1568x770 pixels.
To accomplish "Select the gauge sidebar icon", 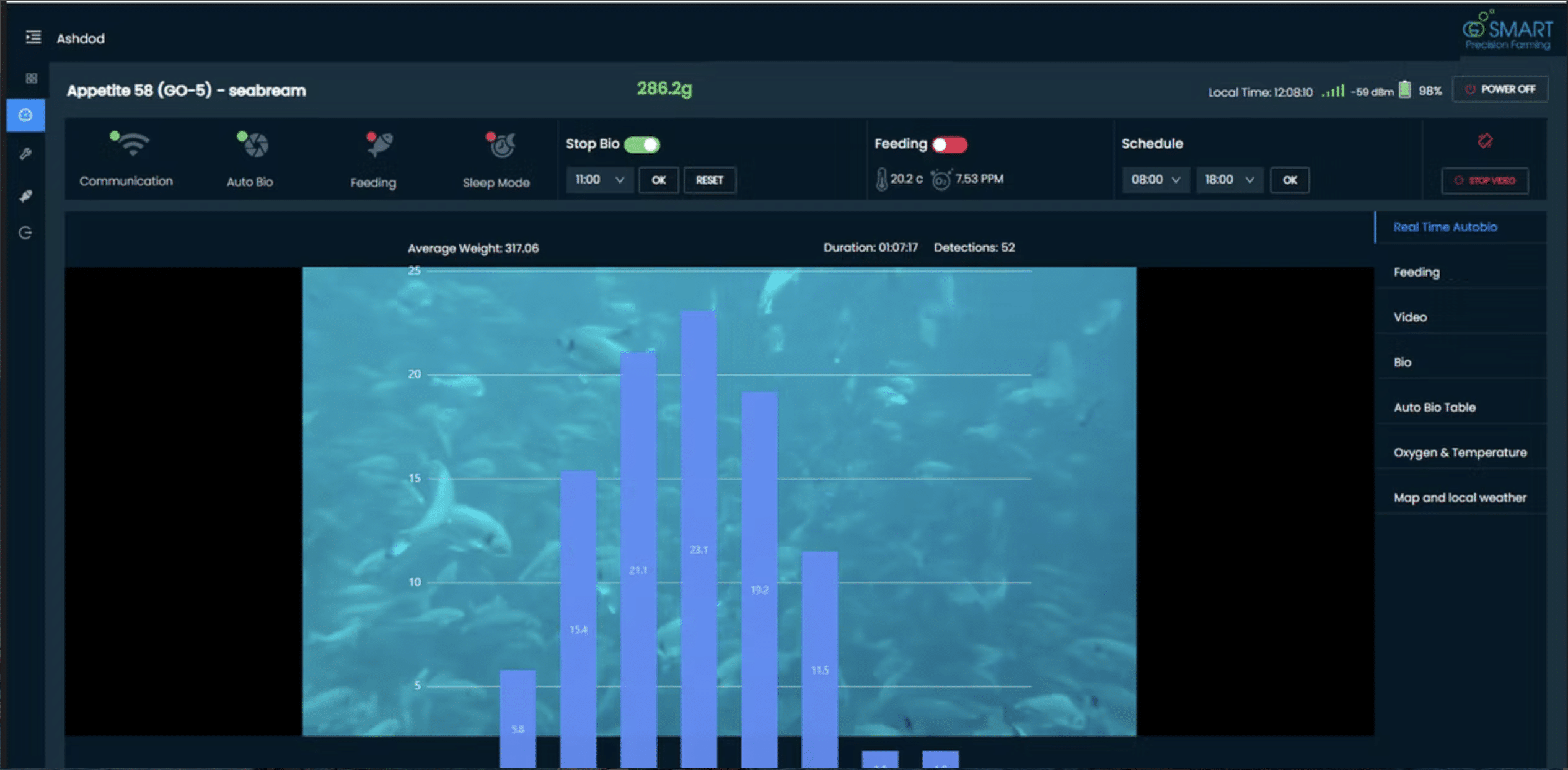I will tap(25, 115).
